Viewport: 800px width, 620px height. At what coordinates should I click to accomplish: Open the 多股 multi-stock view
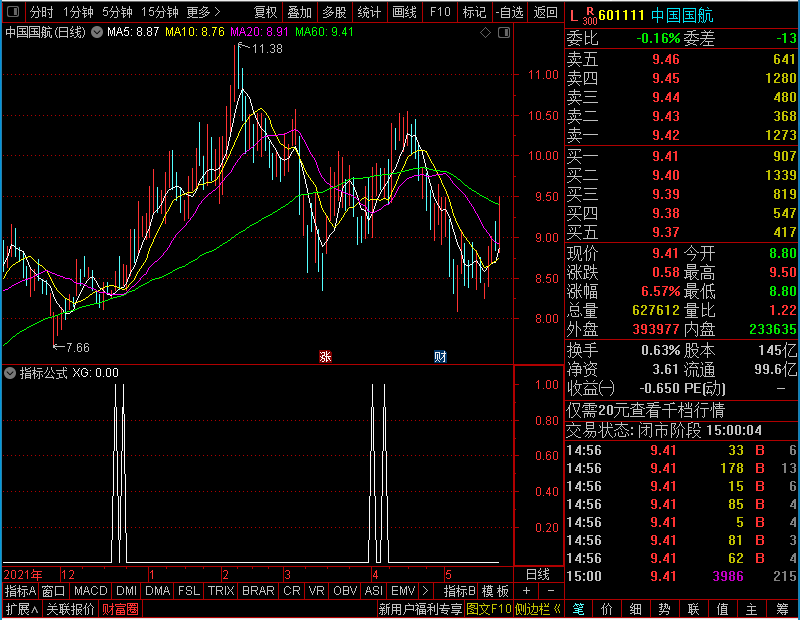(334, 12)
